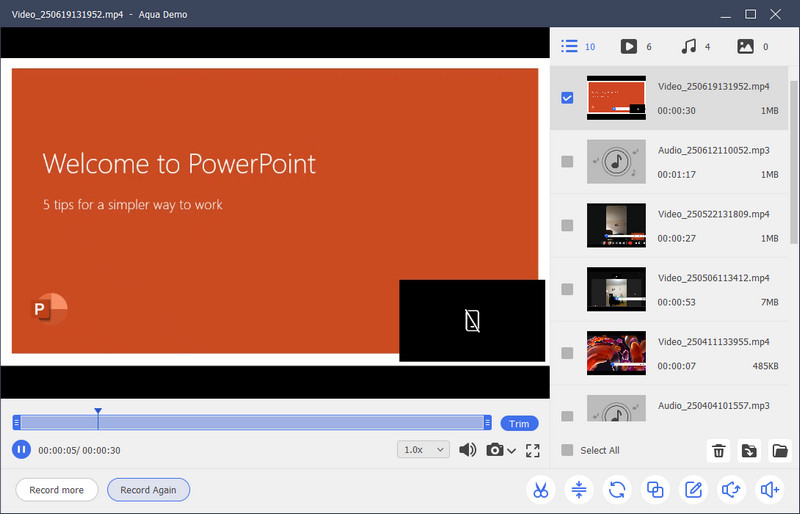The height and width of the screenshot is (514, 800).
Task: Open the merge files tool
Action: tap(655, 490)
